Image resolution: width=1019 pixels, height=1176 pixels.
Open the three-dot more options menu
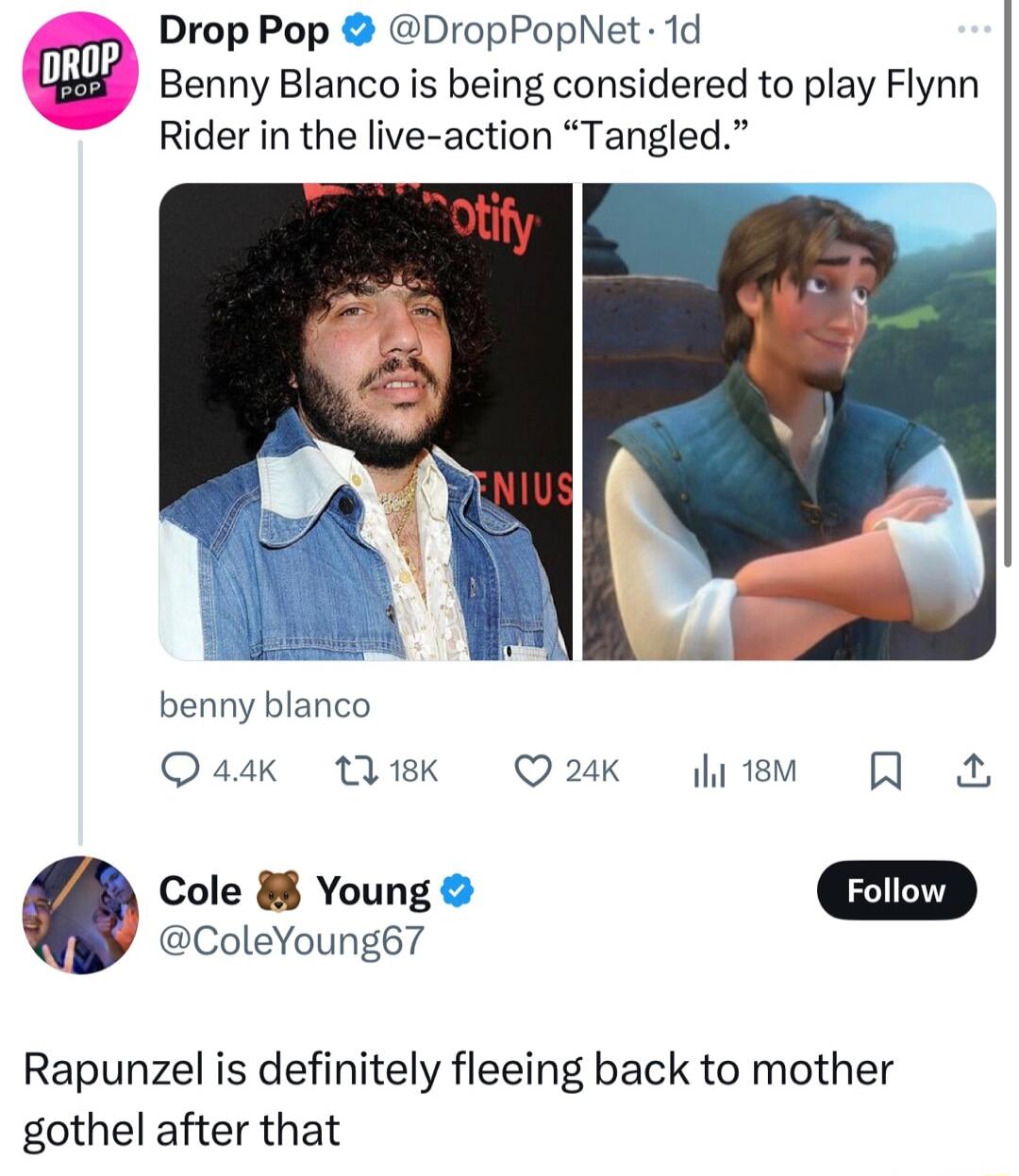click(x=974, y=30)
